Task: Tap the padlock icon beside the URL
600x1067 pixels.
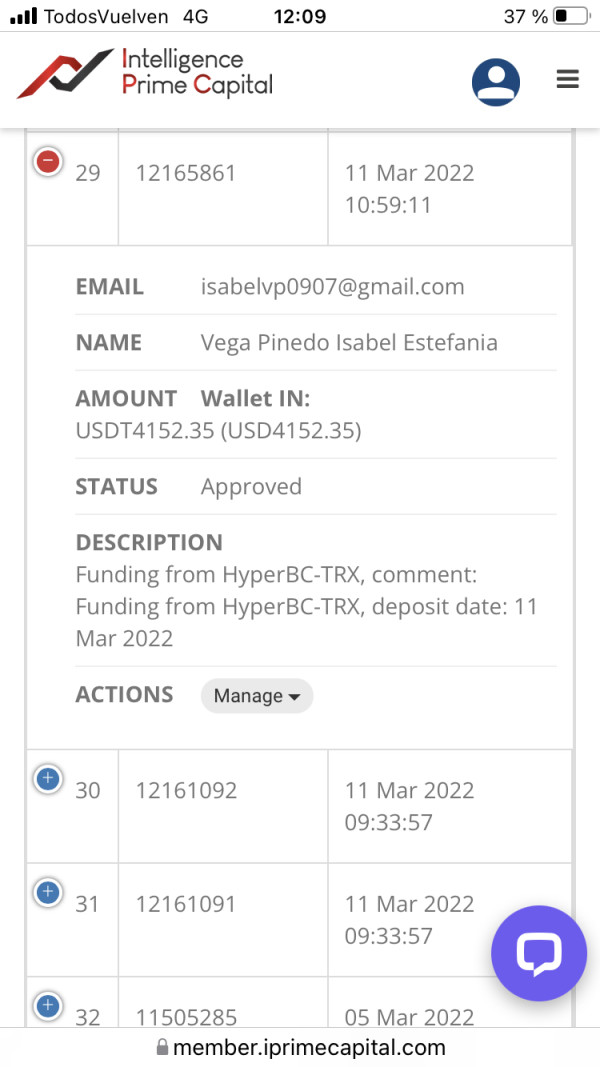Action: coord(162,1048)
